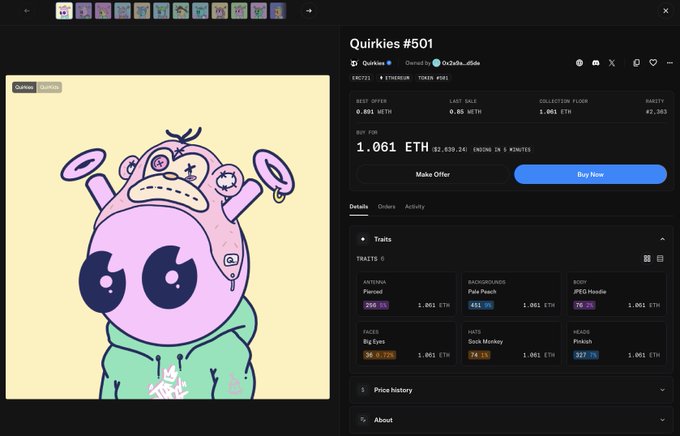Open the Quirkies collection link
This screenshot has width=680, height=436.
pyautogui.click(x=373, y=63)
